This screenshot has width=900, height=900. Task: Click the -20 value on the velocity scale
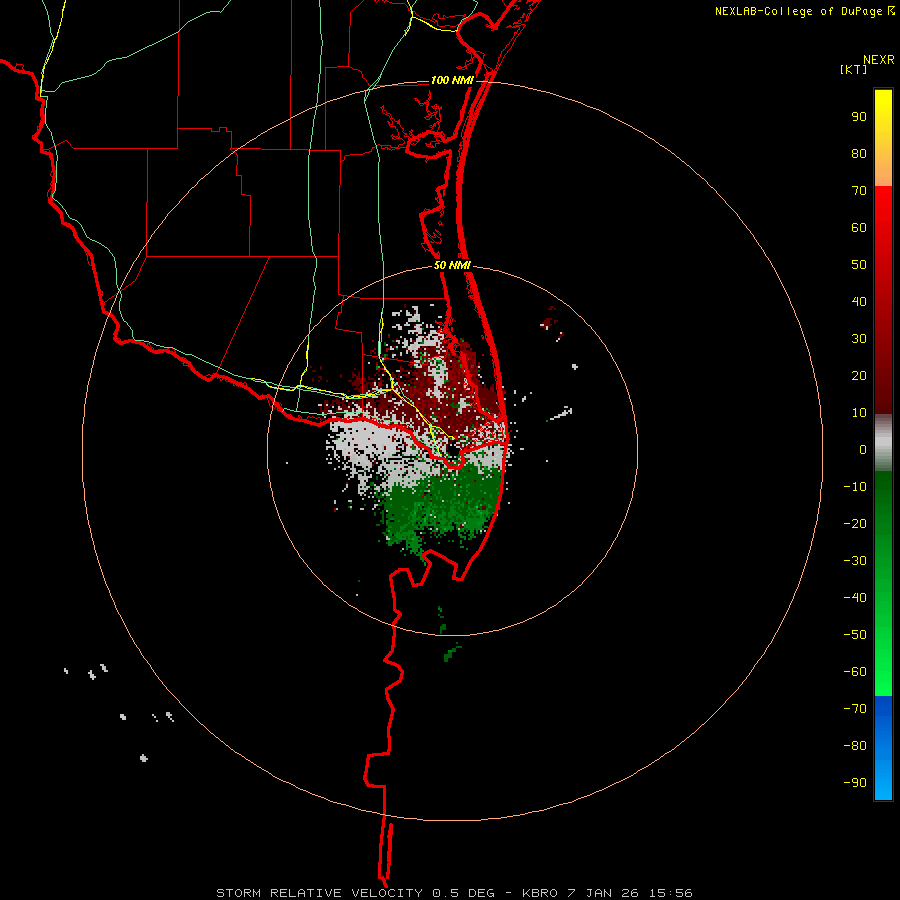click(x=855, y=523)
